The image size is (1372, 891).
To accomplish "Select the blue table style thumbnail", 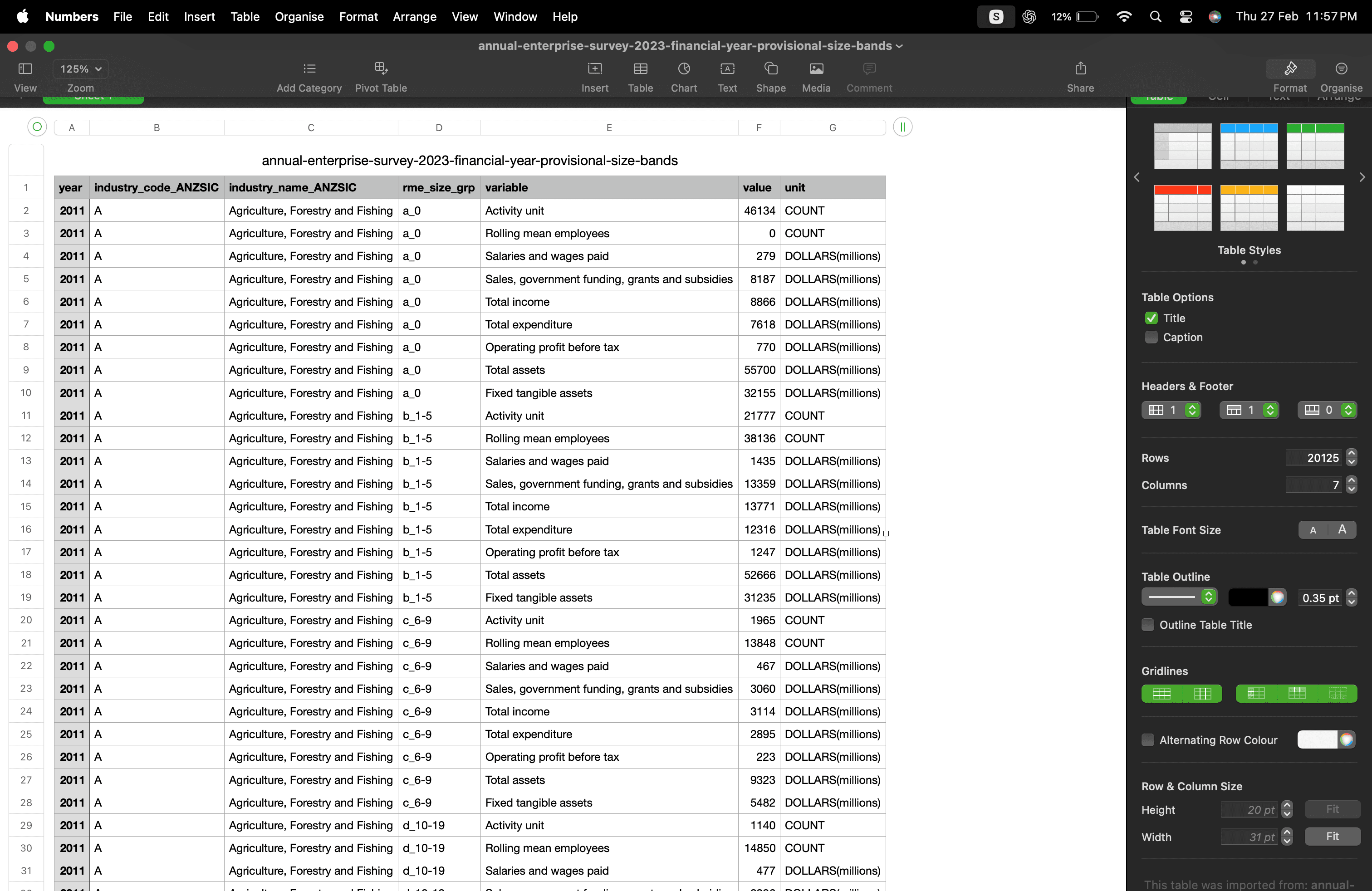I will pyautogui.click(x=1249, y=146).
